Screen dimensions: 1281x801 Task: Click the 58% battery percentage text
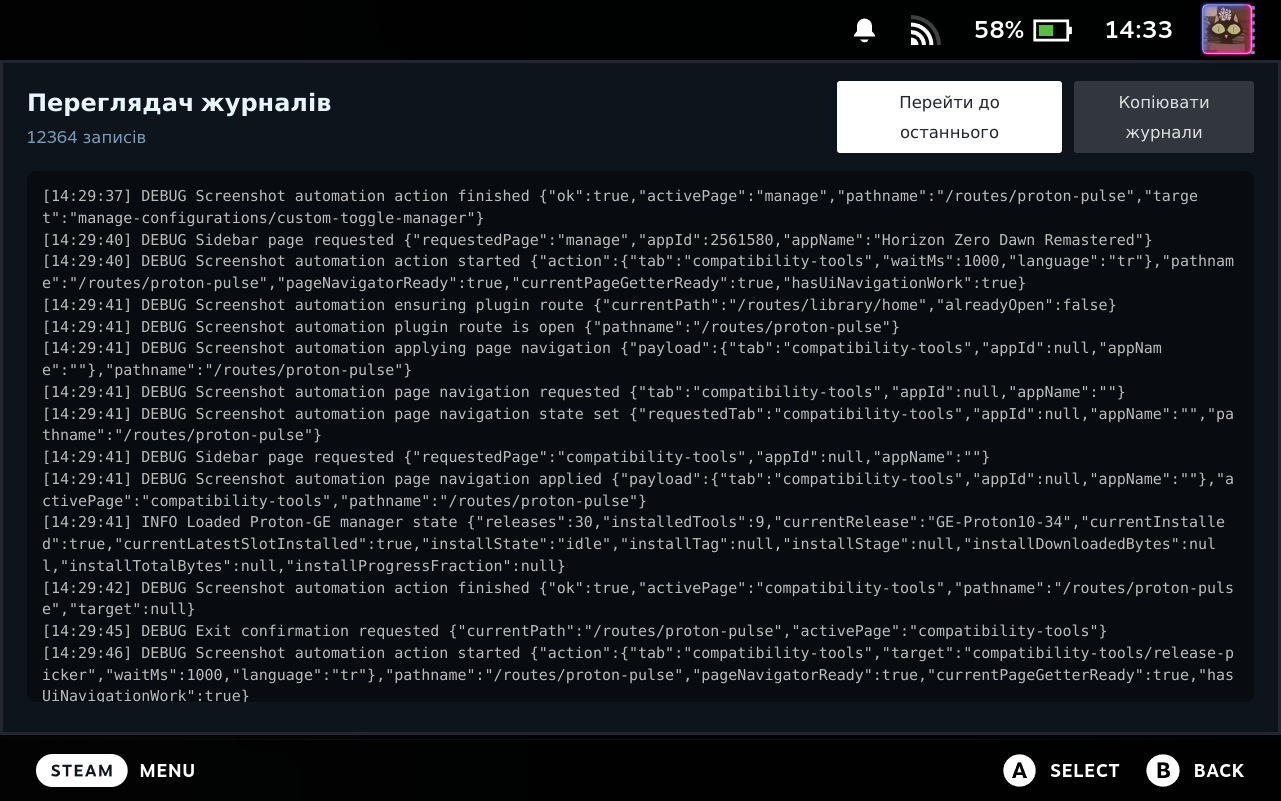tap(999, 31)
